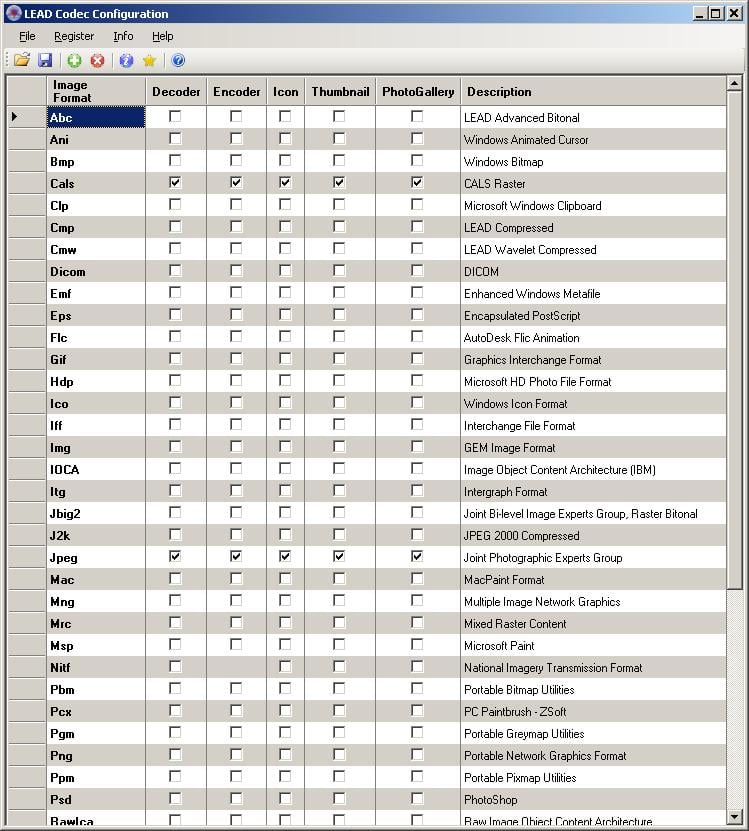Uncheck the Encoder checkbox for Jpeg
Image resolution: width=749 pixels, height=831 pixels.
[x=236, y=557]
